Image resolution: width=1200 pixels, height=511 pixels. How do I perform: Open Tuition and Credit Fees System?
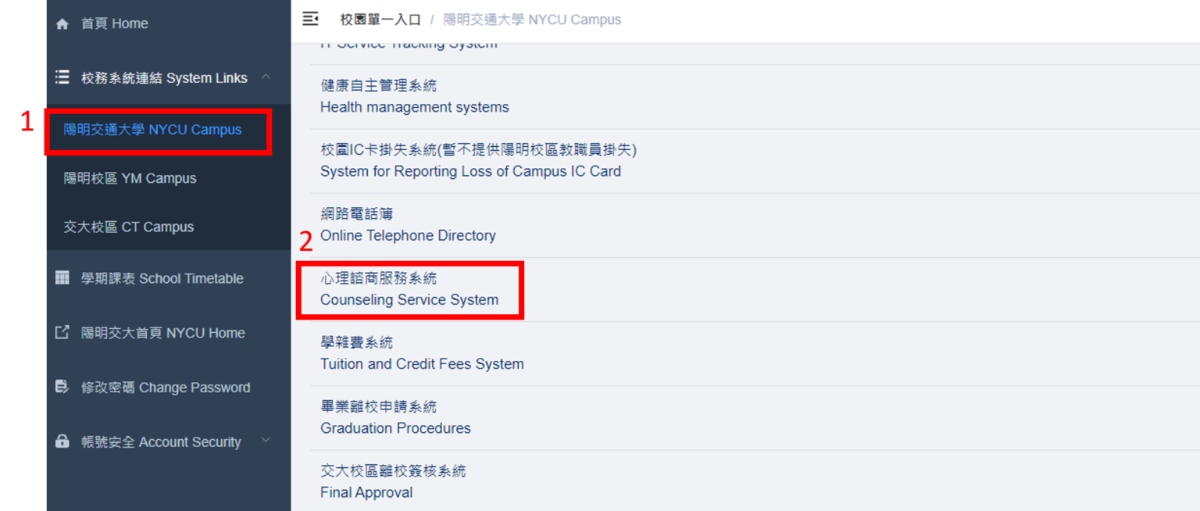pyautogui.click(x=422, y=364)
